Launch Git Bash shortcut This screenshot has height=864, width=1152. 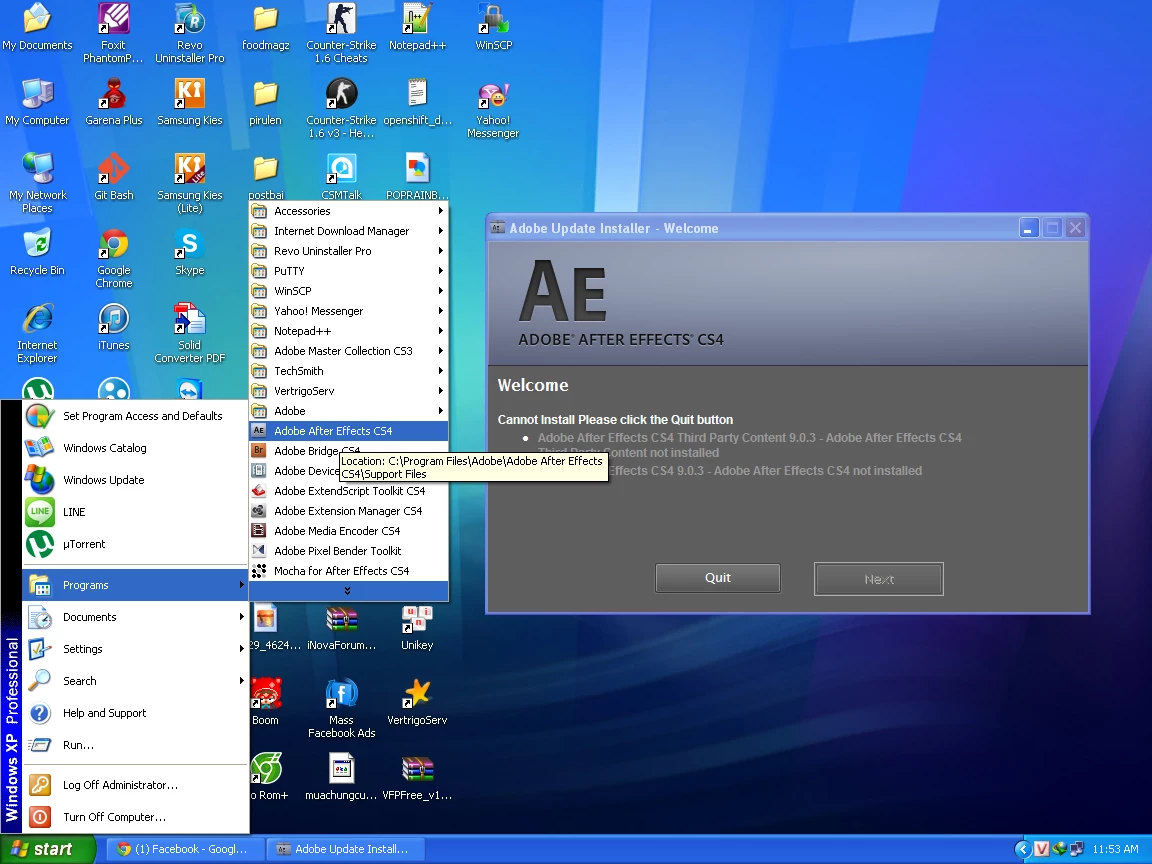click(x=113, y=177)
